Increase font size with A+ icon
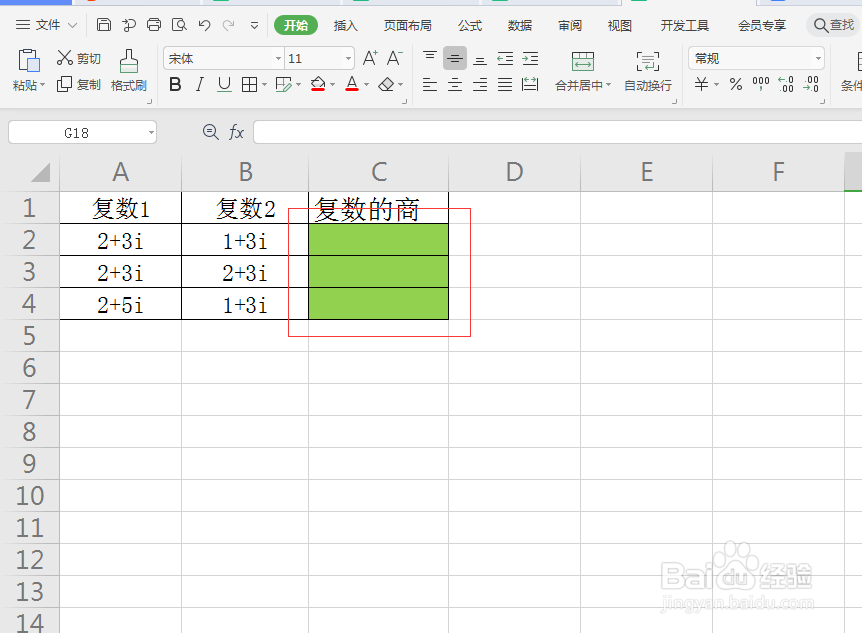Viewport: 862px width, 633px height. tap(369, 58)
